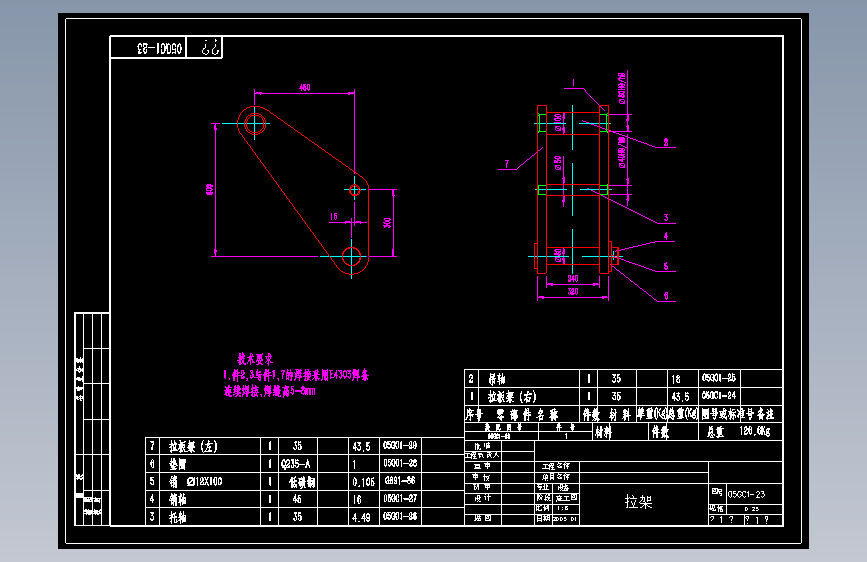
Task: Click the horizontal dimension "460" above side view
Action: tap(305, 87)
